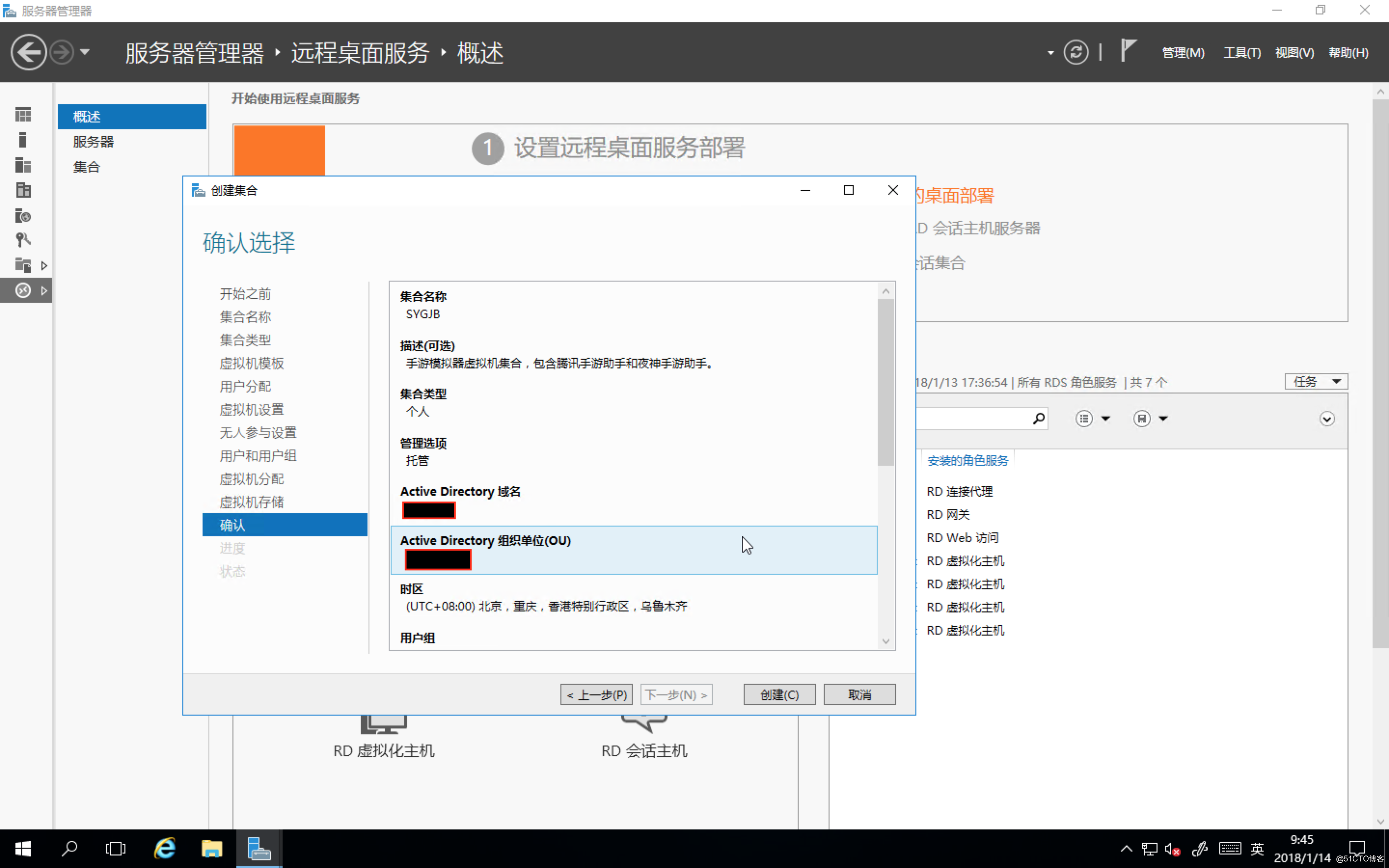Go to 集合名称 wizard step

click(x=245, y=317)
